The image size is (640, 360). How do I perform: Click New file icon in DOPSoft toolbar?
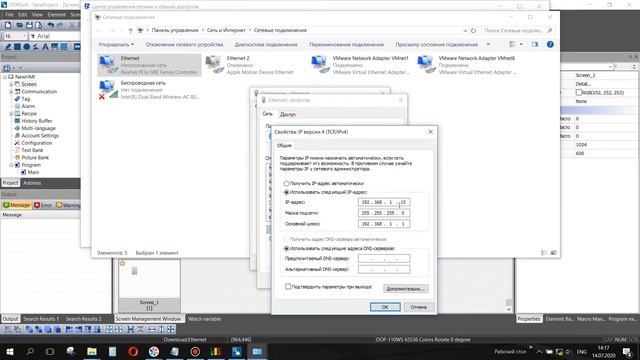click(x=8, y=25)
